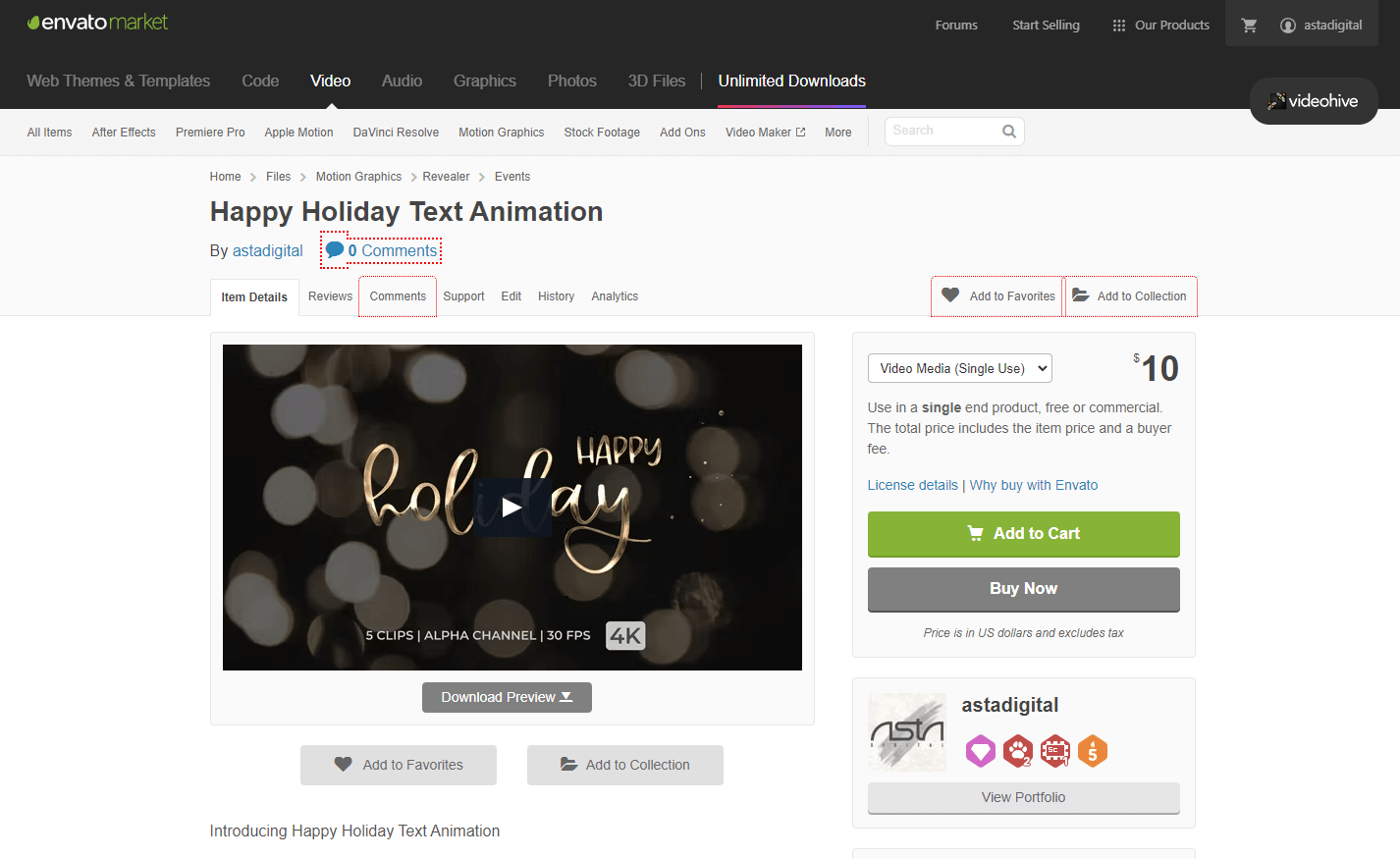Go to Motion Graphics breadcrumb

pos(358,177)
